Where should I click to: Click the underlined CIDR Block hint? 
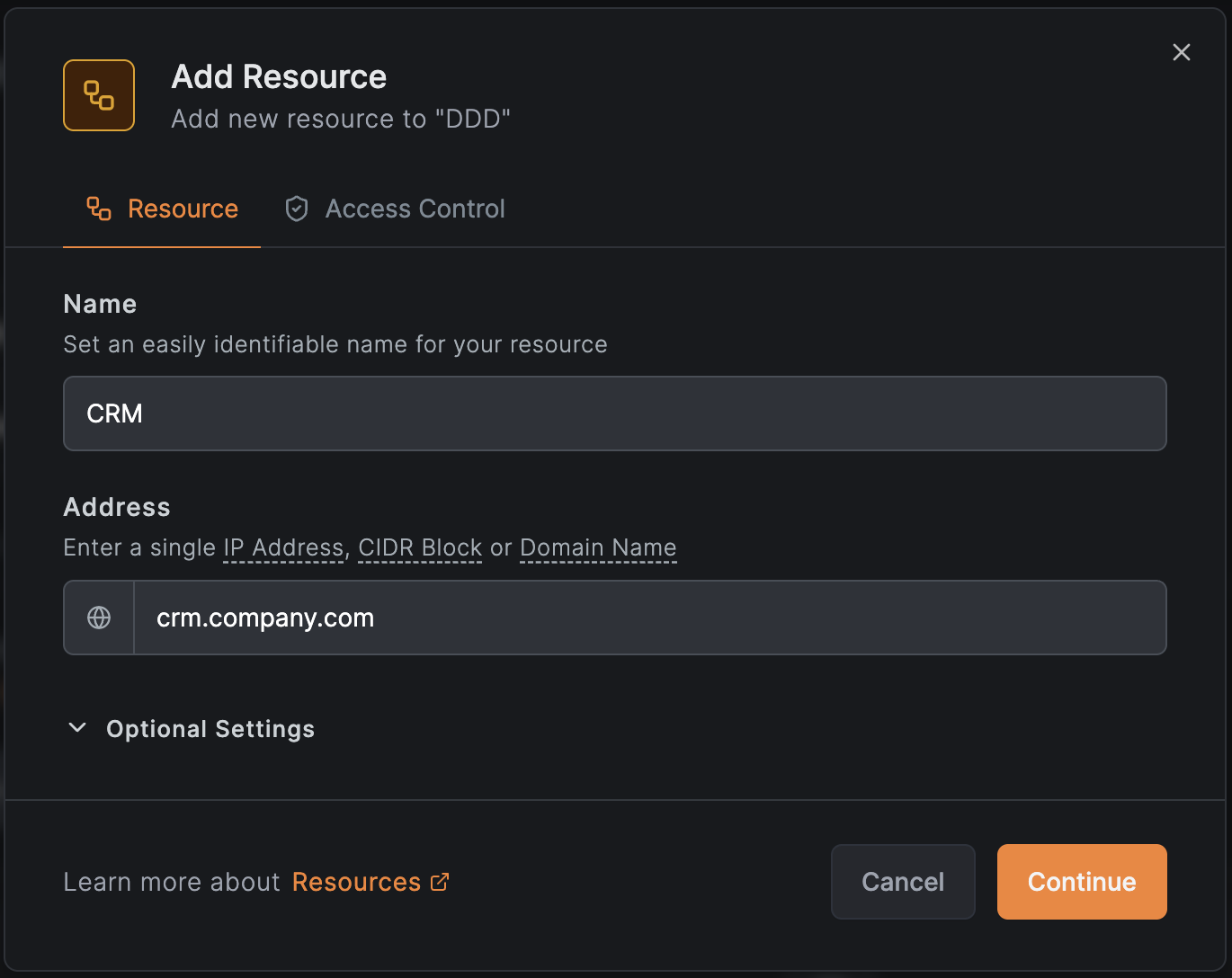click(x=420, y=547)
